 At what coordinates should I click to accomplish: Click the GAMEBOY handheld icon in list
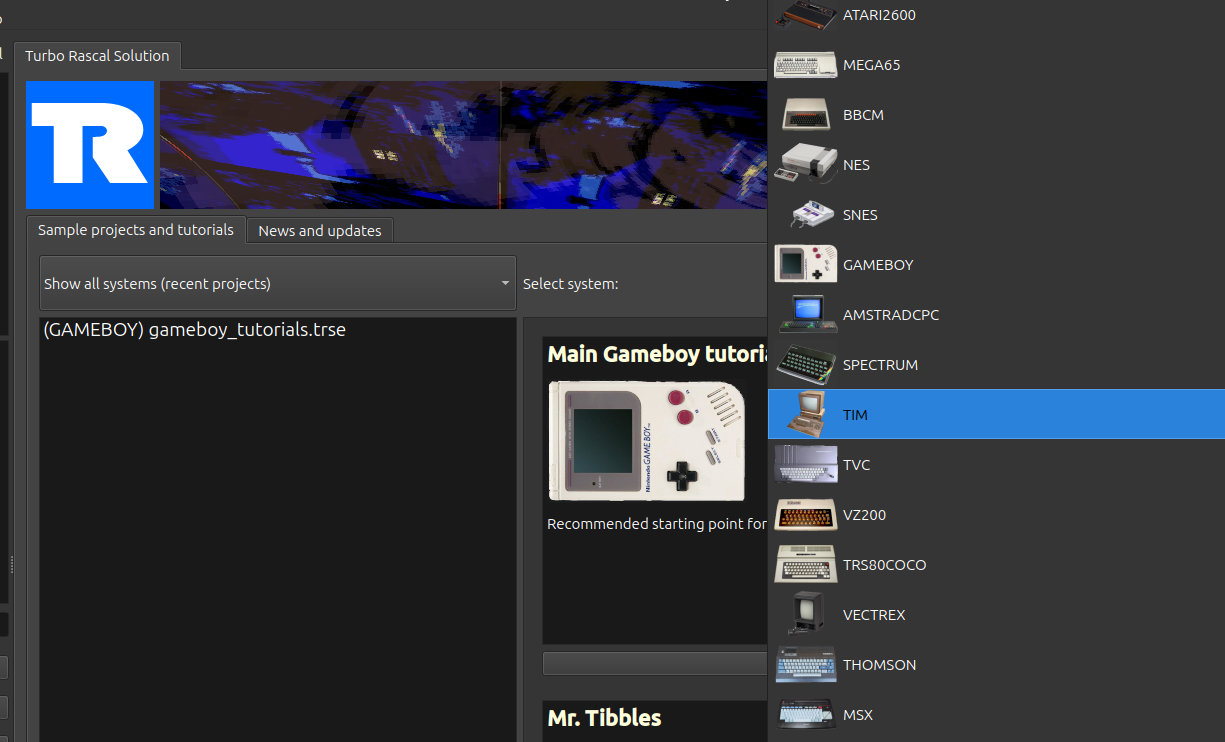pyautogui.click(x=806, y=264)
